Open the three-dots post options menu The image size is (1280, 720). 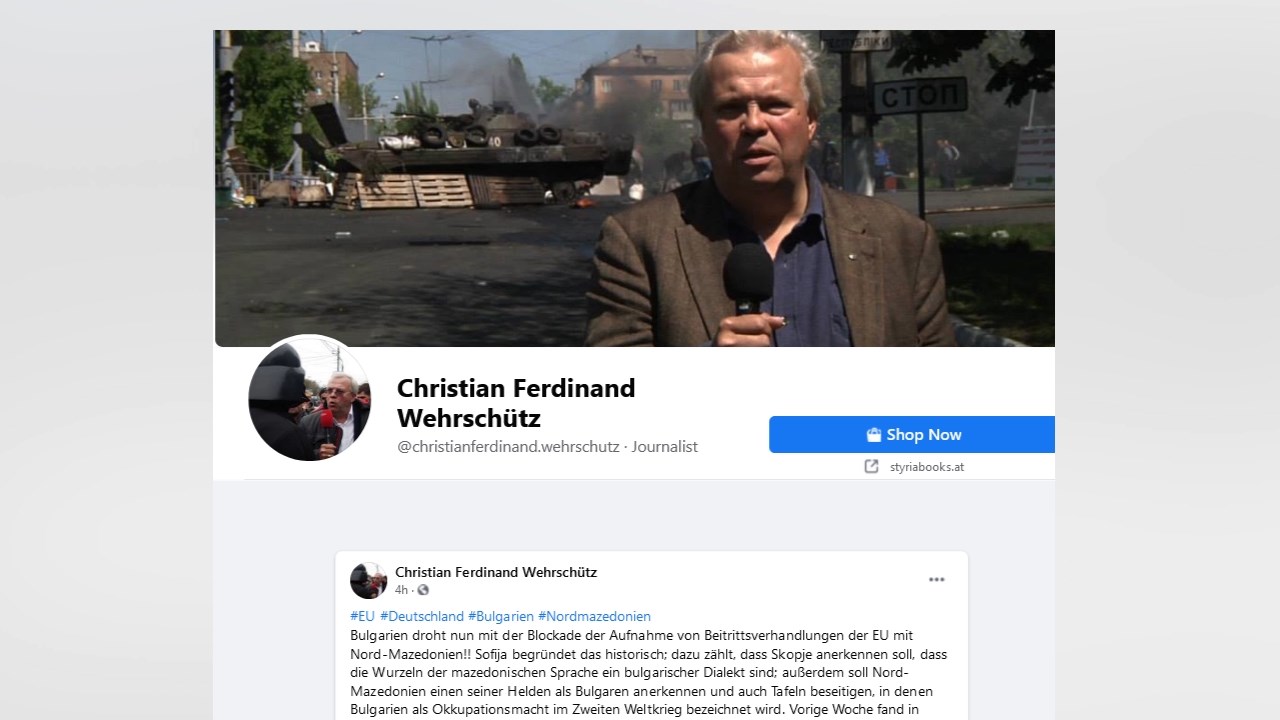(x=936, y=580)
